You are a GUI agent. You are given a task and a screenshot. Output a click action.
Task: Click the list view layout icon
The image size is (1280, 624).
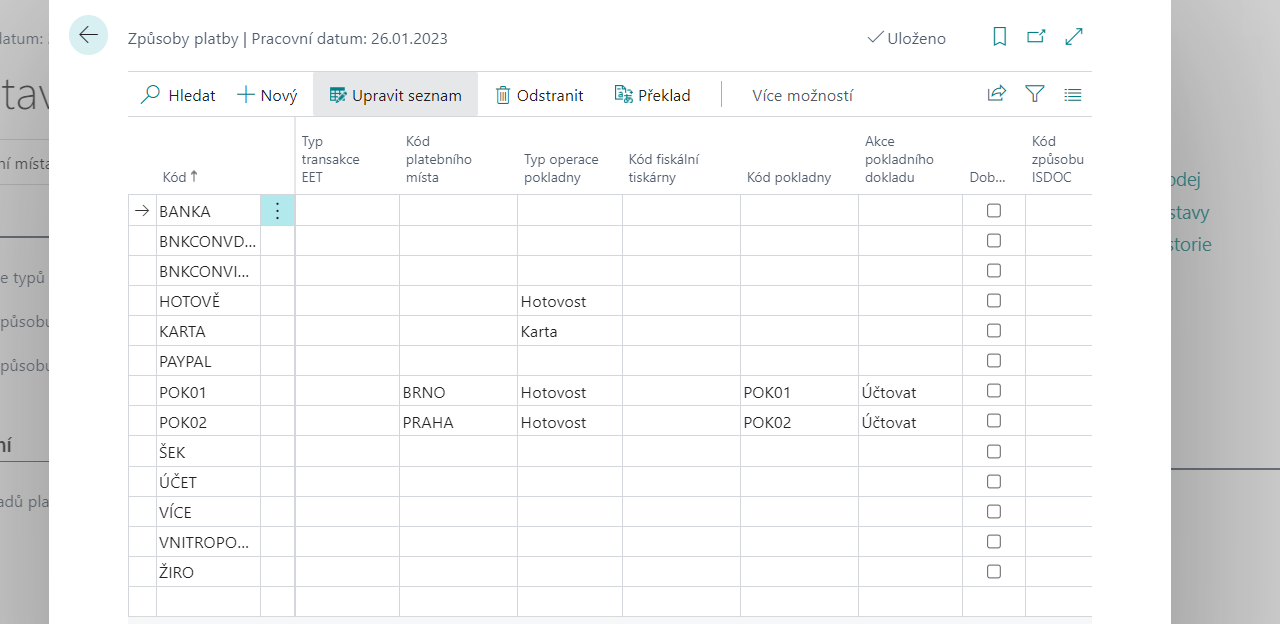1073,95
